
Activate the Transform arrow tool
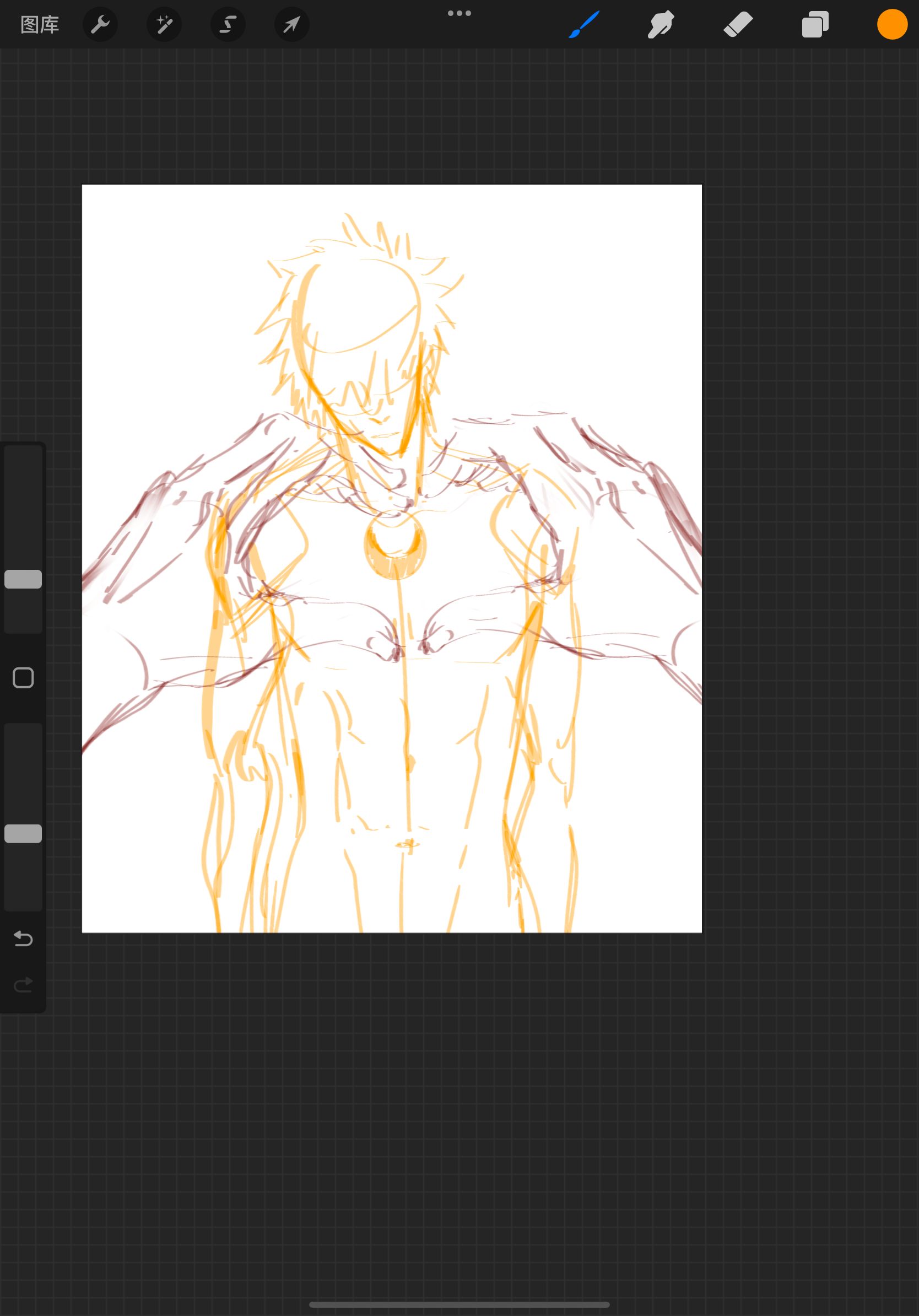coord(291,25)
